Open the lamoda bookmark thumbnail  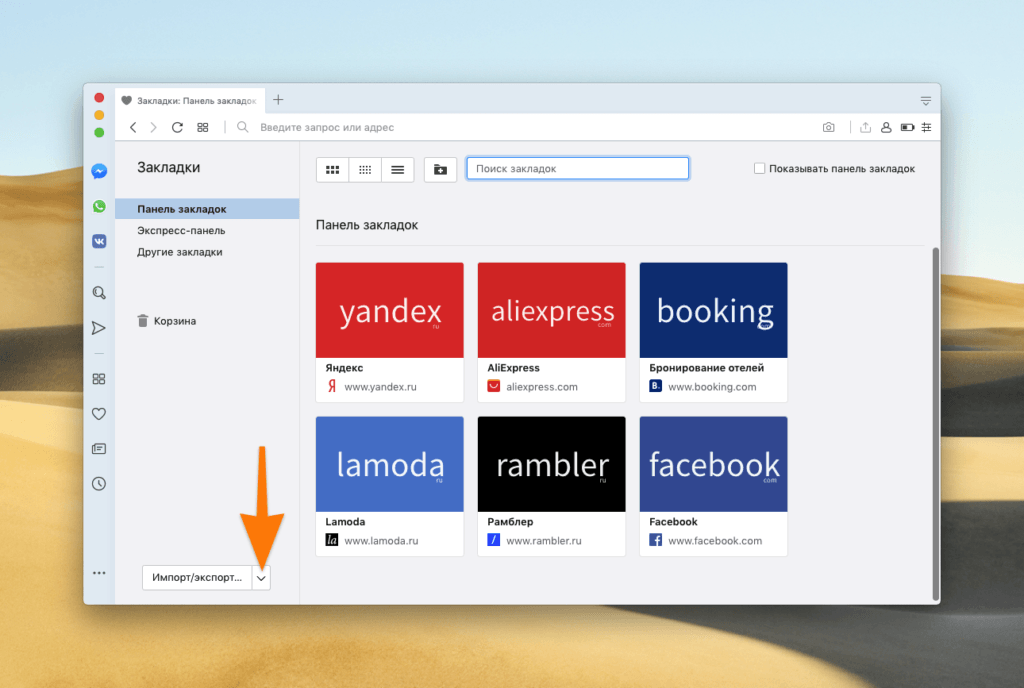tap(390, 464)
